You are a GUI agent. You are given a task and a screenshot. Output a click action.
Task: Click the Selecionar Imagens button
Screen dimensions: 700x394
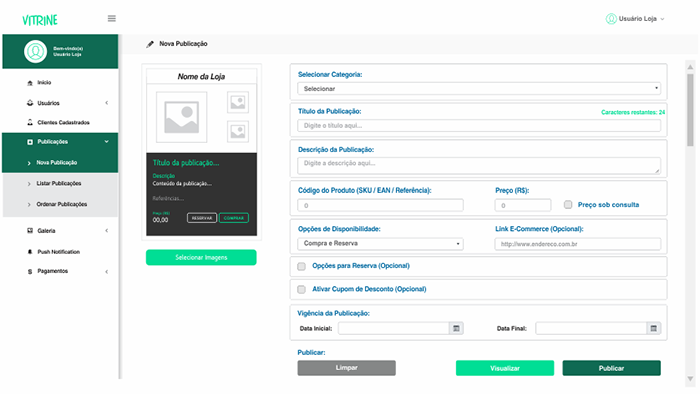pyautogui.click(x=201, y=257)
